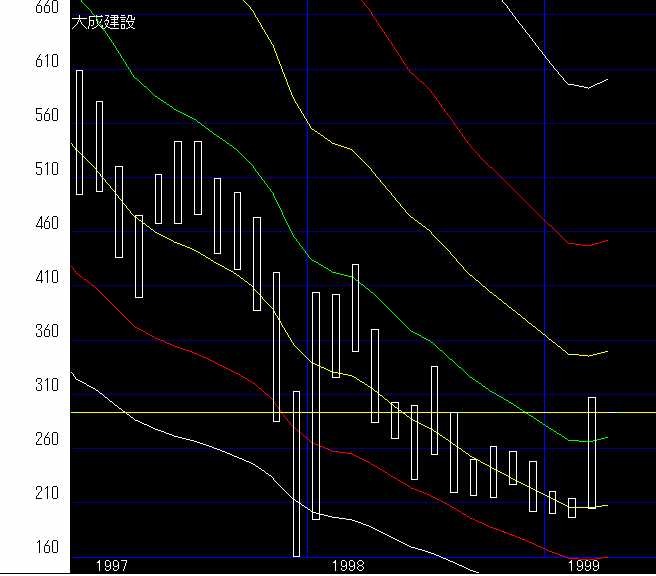656x576 pixels.
Task: Click the 510 price axis label
Action: (x=19, y=170)
